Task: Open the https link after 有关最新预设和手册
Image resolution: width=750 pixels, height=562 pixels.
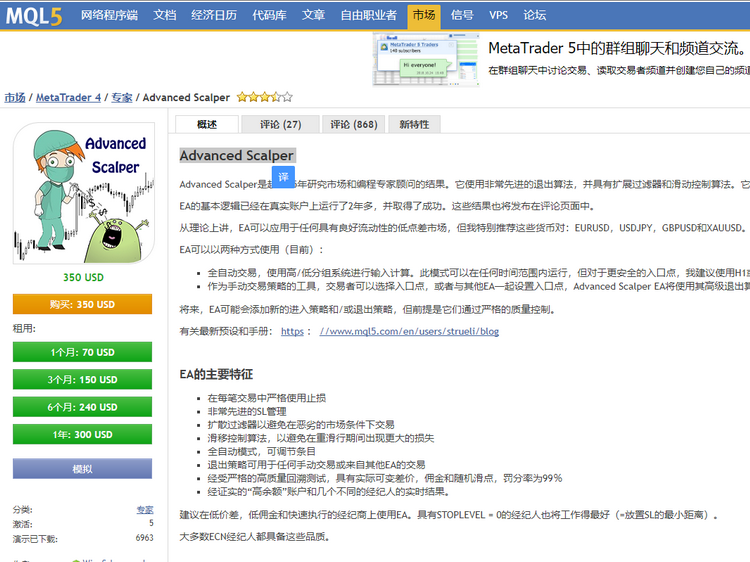Action: [292, 331]
